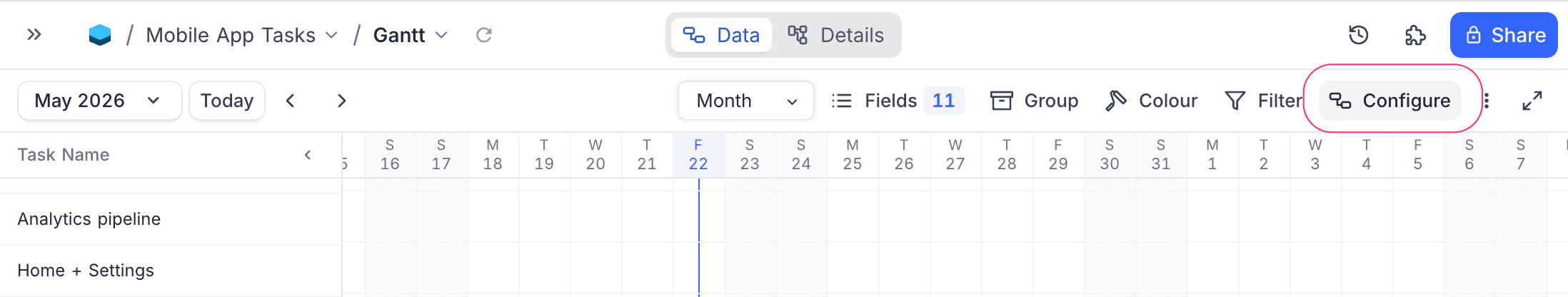
Task: Open the Filter options
Action: [x=1263, y=101]
